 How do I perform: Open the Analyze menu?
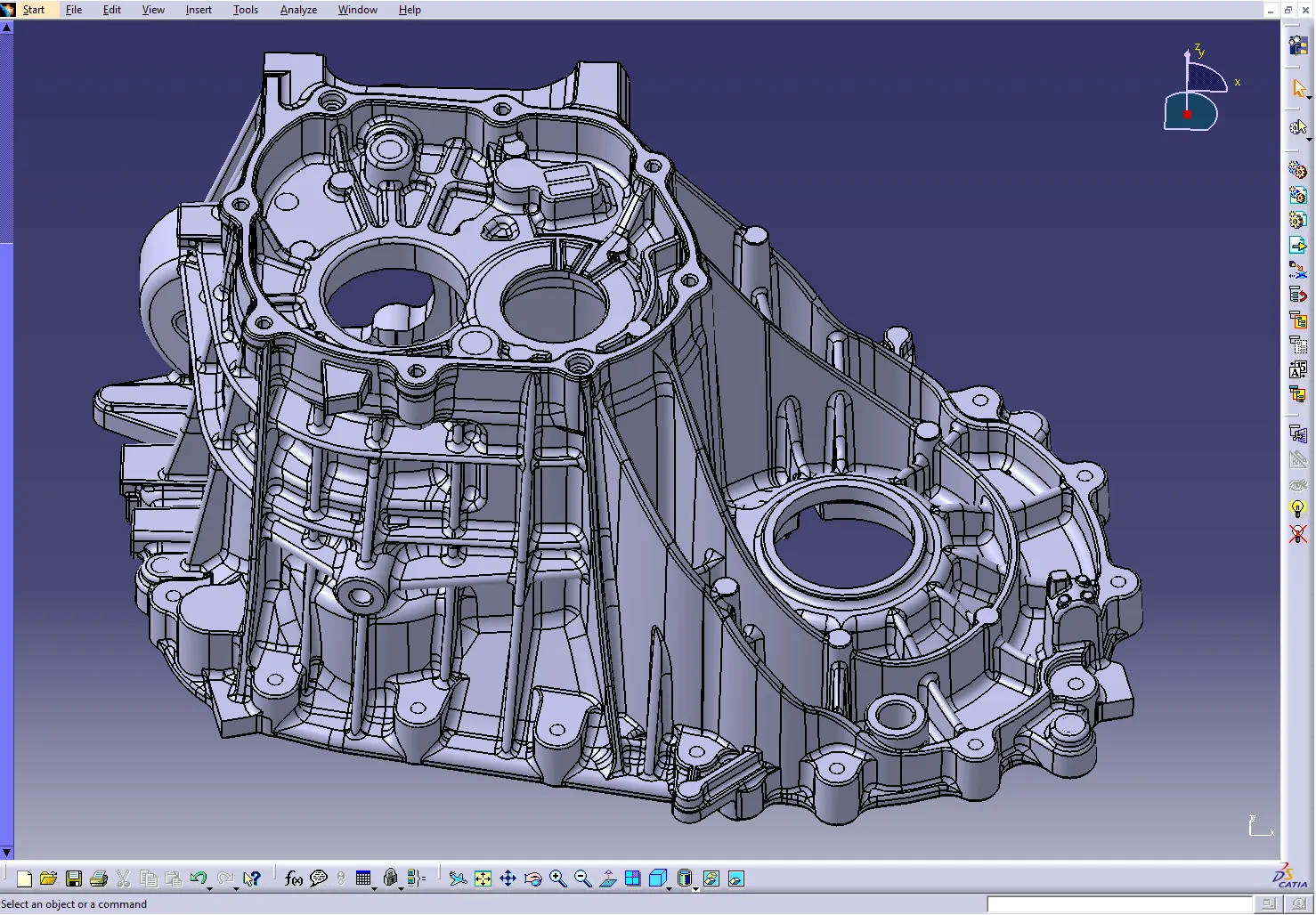(x=298, y=9)
